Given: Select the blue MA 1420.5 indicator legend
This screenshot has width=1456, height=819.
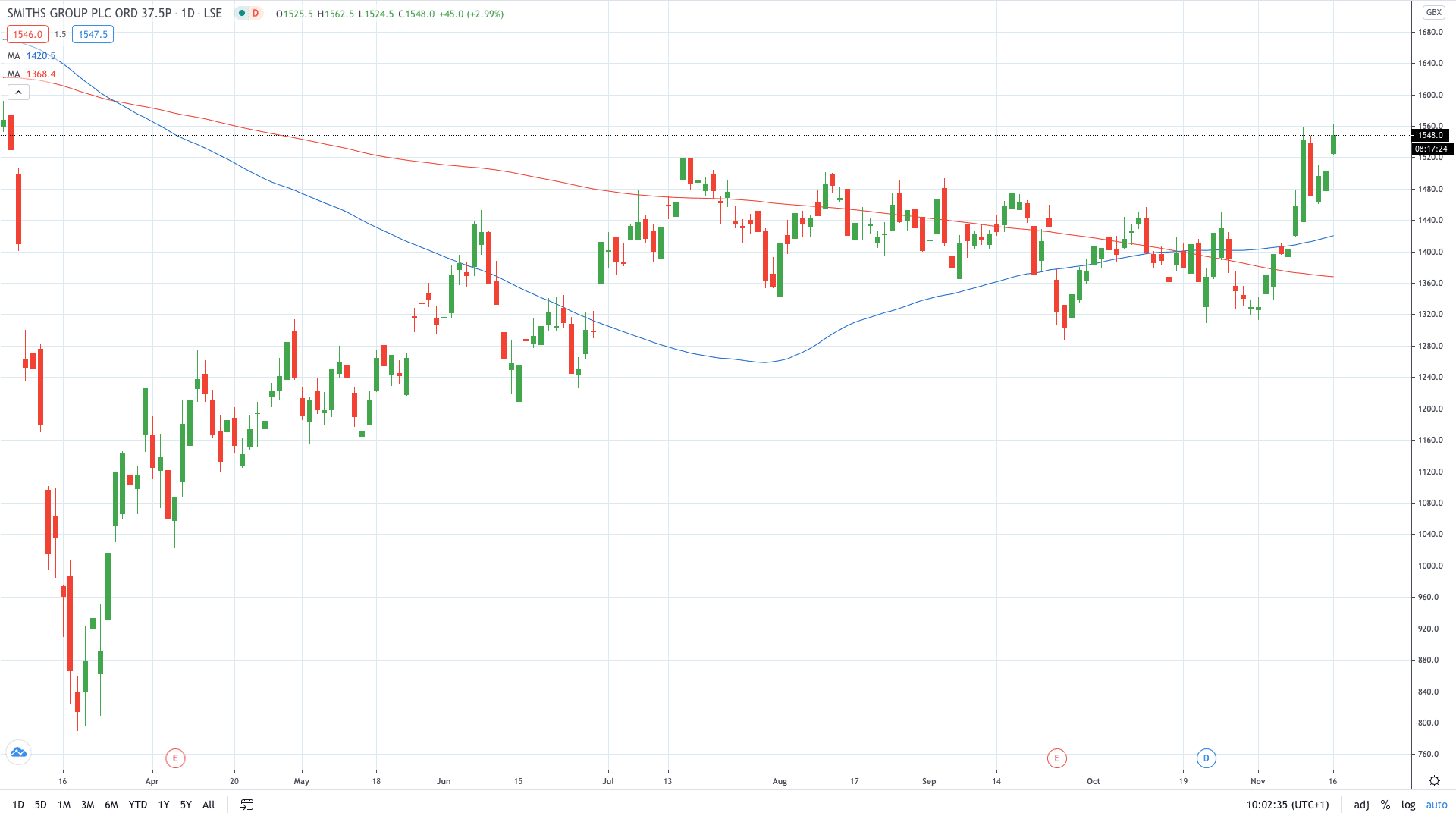Looking at the screenshot, I should tap(32, 55).
